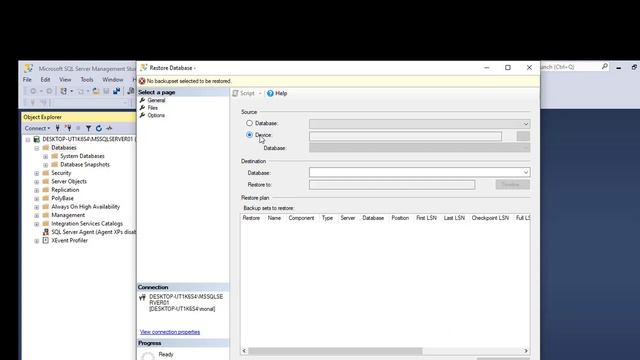Expand the XEvent Profiler node
640x360 pixels.
(x=37, y=241)
